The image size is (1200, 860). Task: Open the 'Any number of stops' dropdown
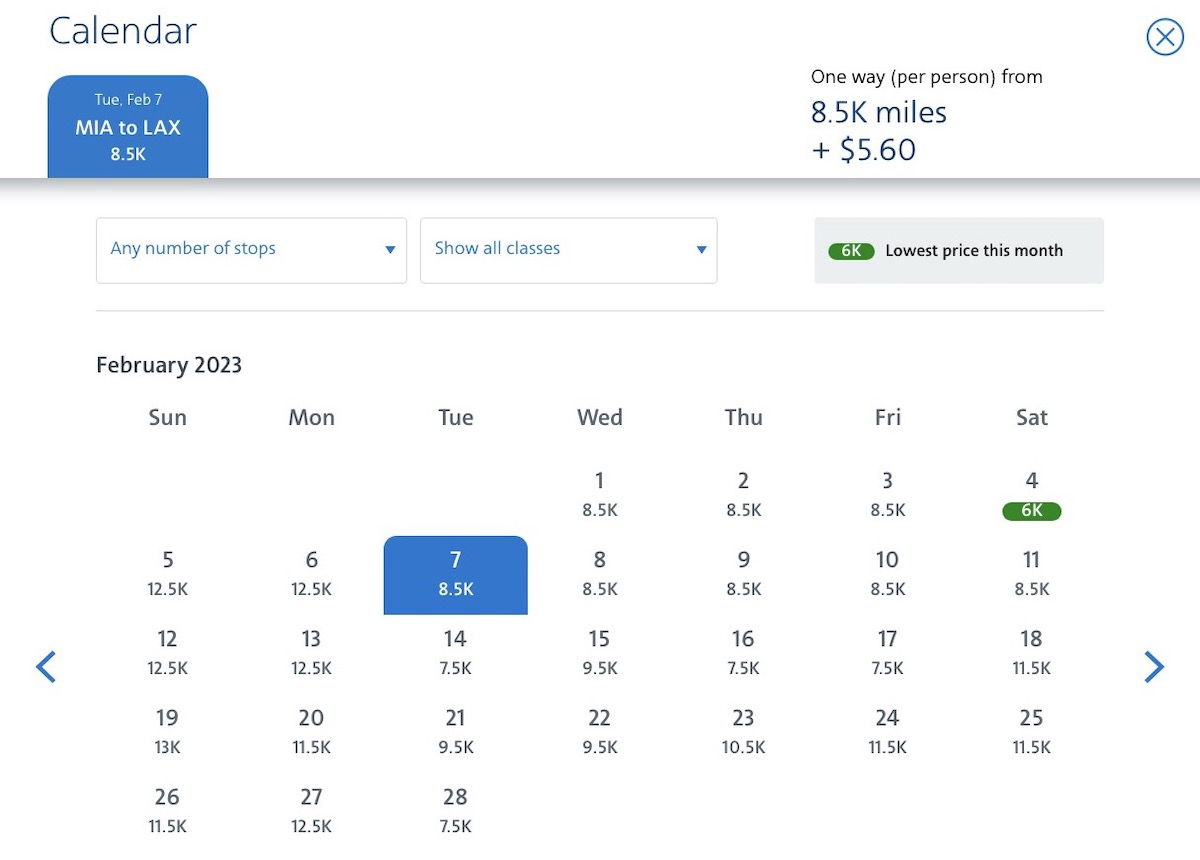pos(251,250)
